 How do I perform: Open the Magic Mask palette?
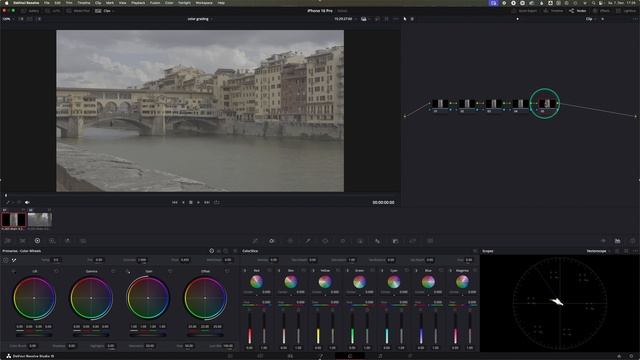point(360,241)
